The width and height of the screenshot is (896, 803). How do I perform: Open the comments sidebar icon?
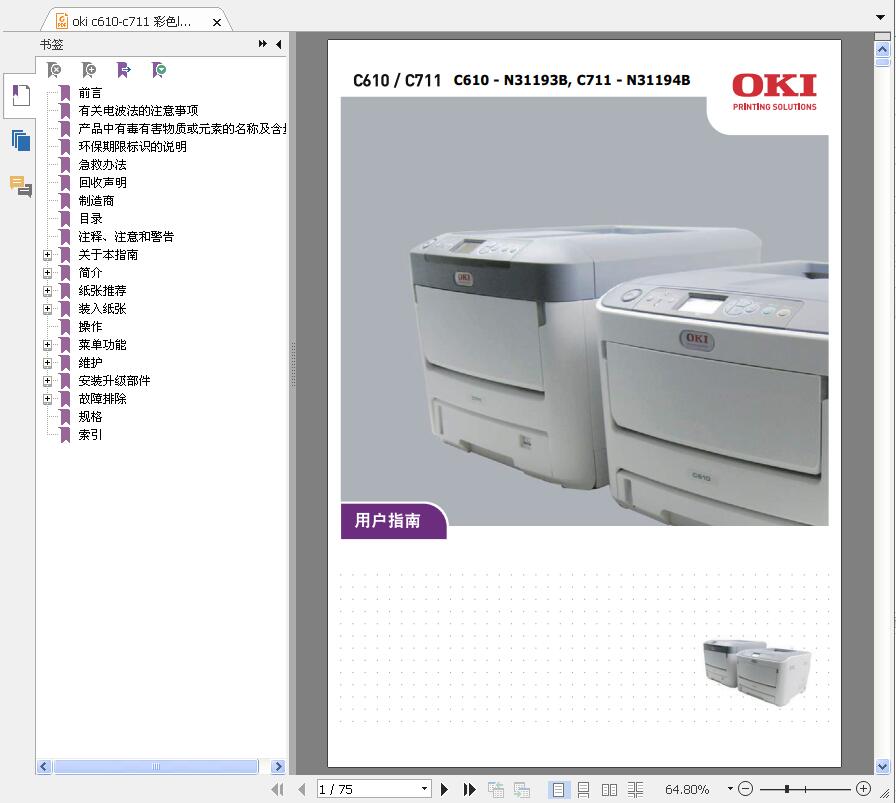(21, 186)
